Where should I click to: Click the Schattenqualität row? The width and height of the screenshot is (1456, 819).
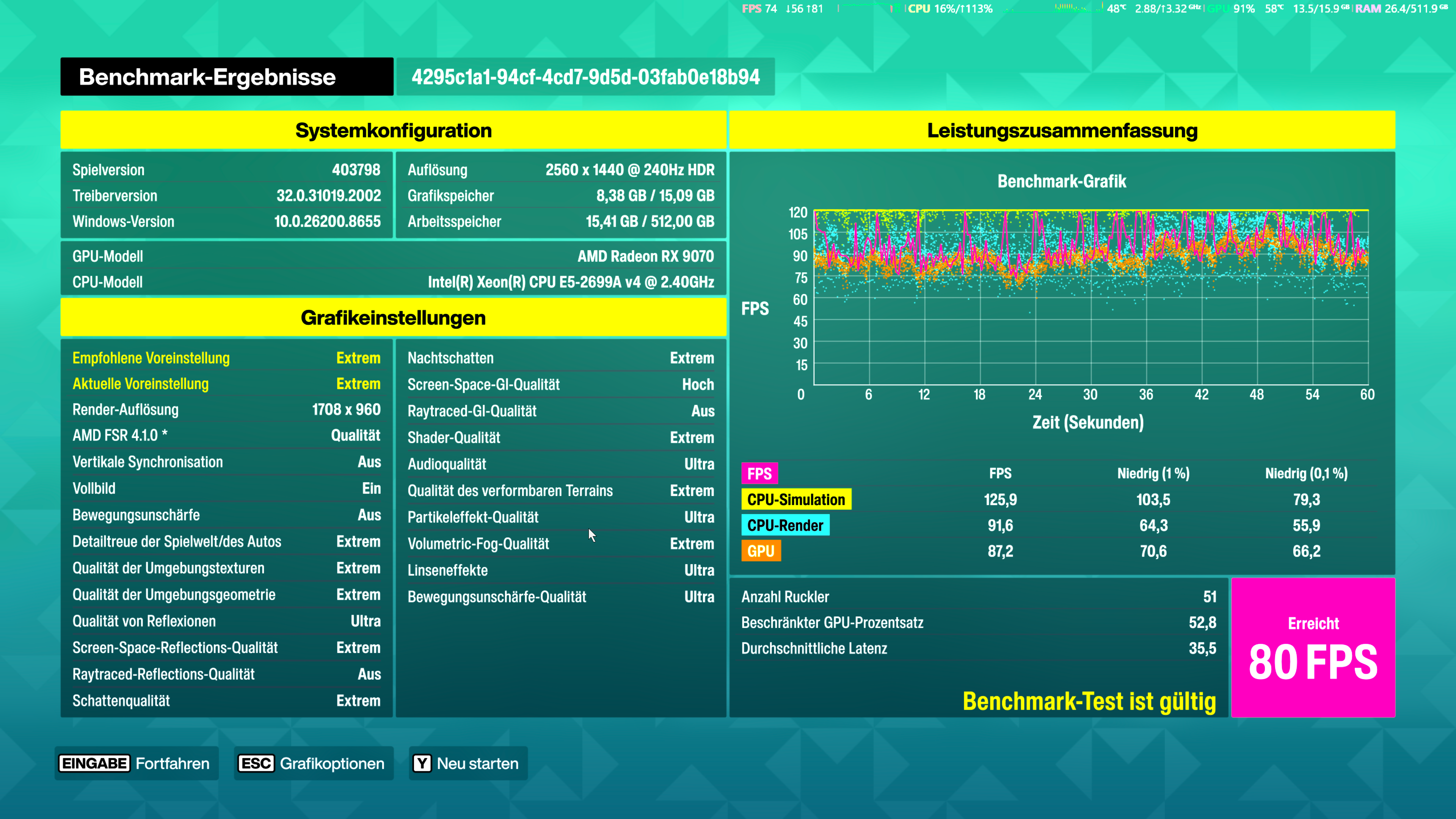[x=227, y=701]
